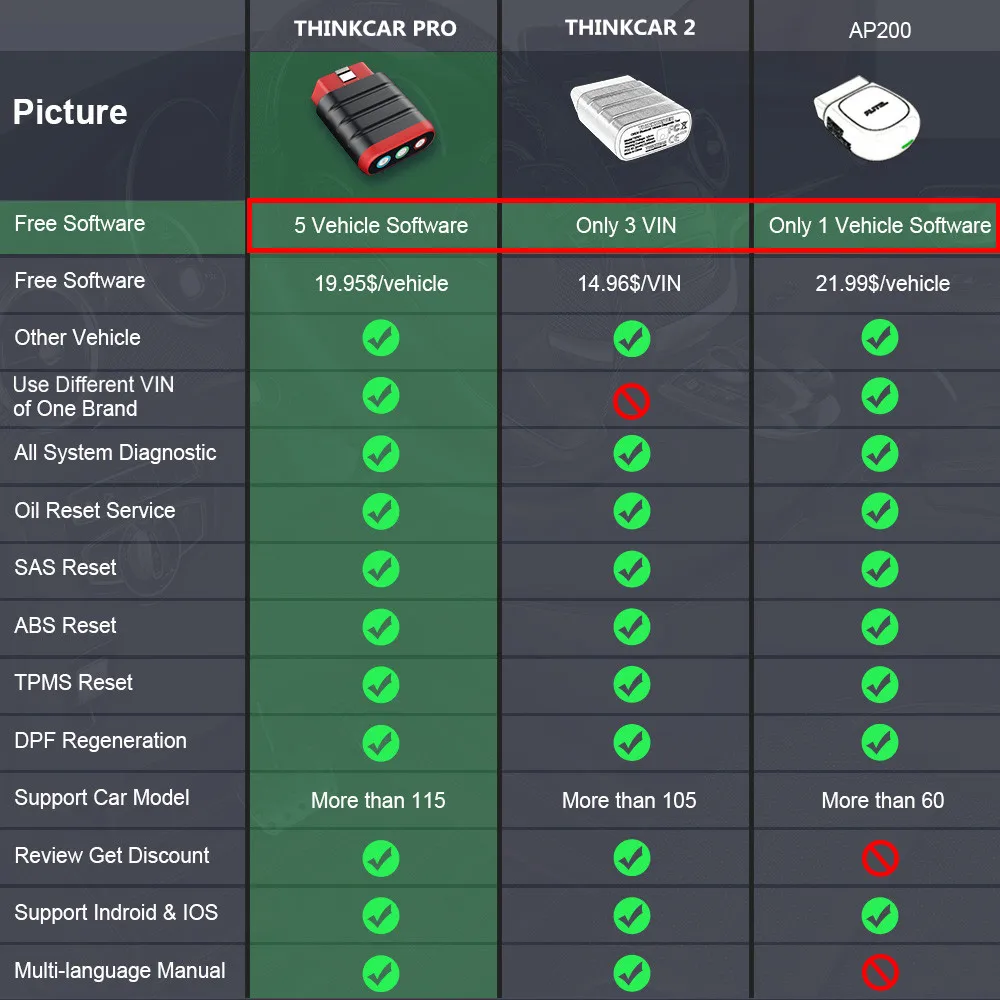The height and width of the screenshot is (1000, 1000).
Task: Click the AP200 Autel device picture
Action: tap(867, 119)
